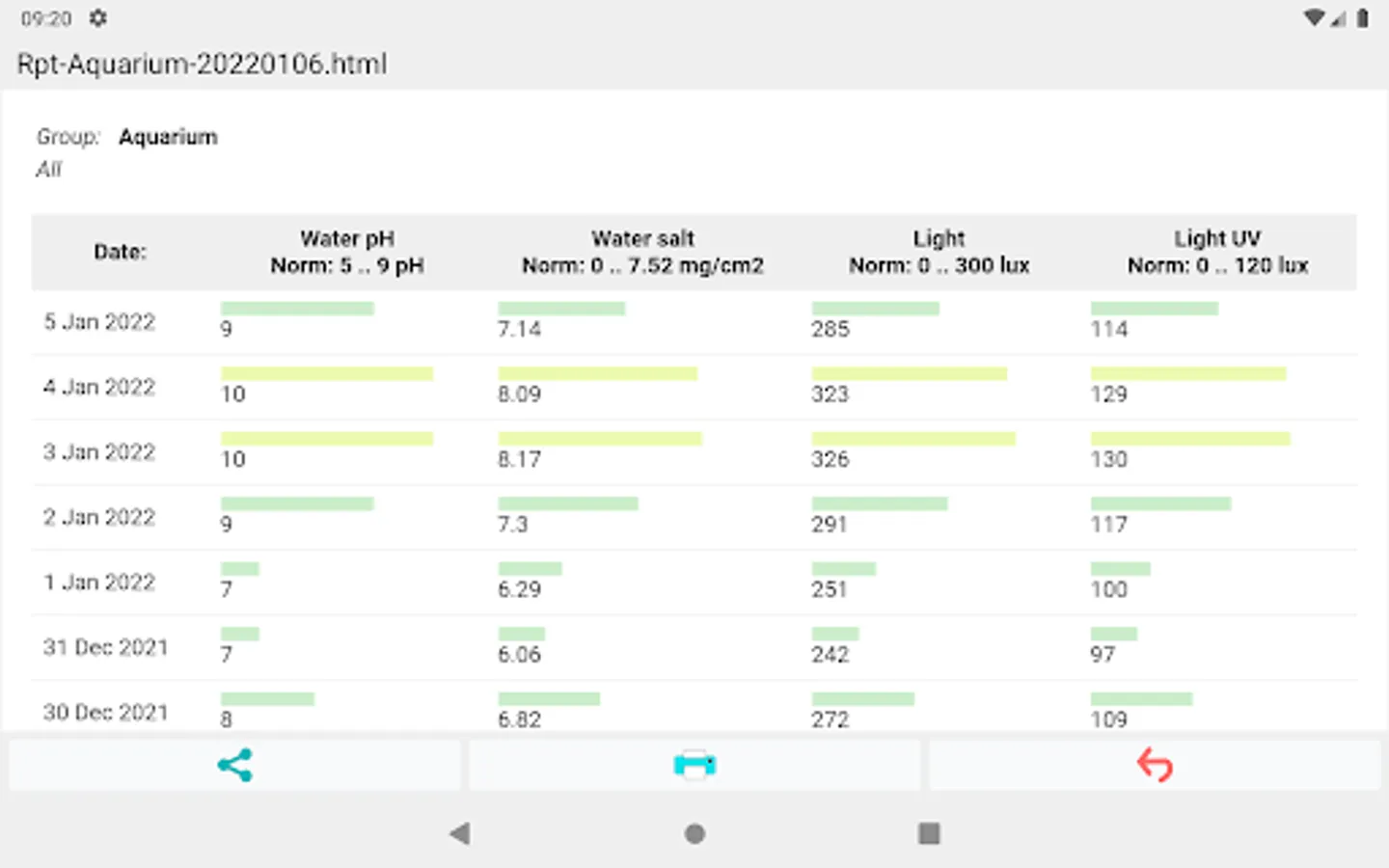Image resolution: width=1389 pixels, height=868 pixels.
Task: Click the Aquarium group name
Action: [168, 137]
